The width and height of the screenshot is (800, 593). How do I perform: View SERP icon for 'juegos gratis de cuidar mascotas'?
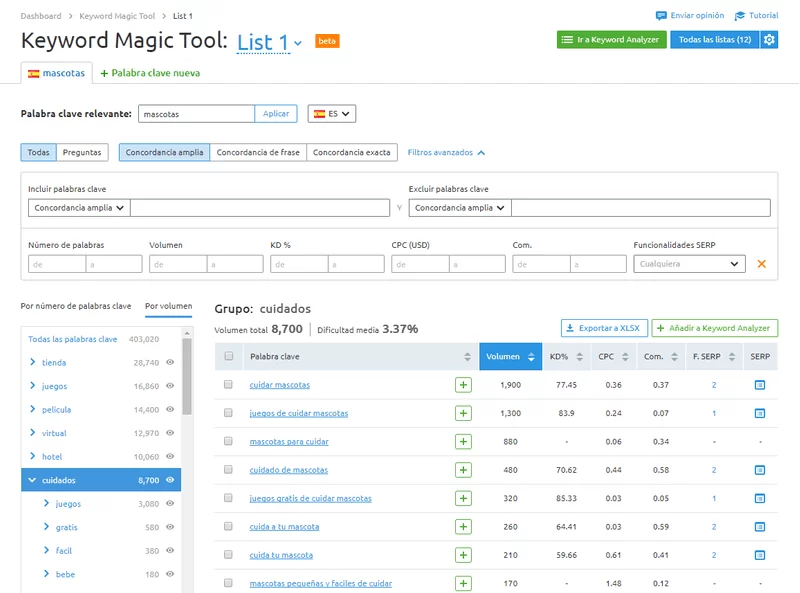click(760, 498)
